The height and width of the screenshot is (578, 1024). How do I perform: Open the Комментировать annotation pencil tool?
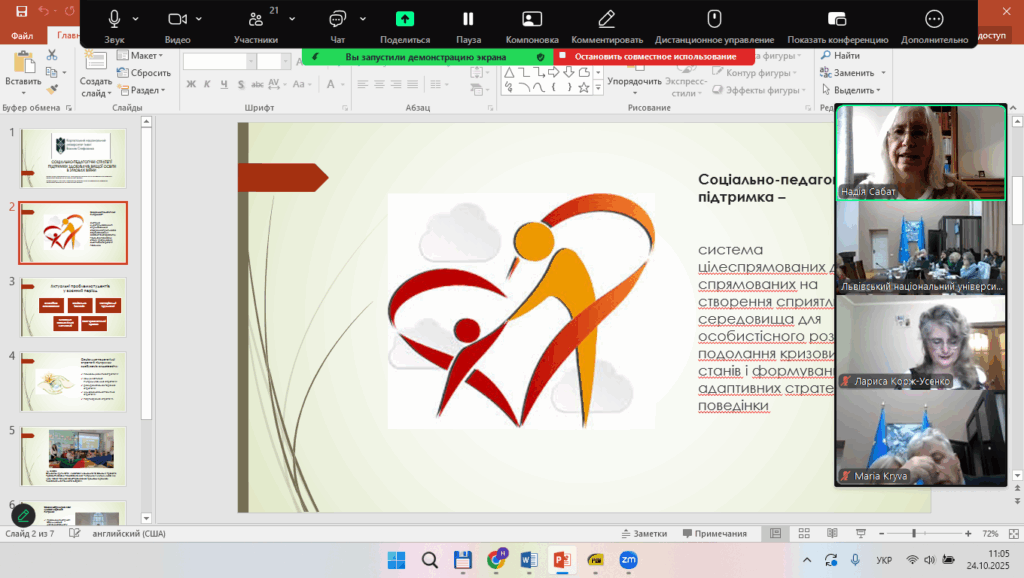coord(606,19)
